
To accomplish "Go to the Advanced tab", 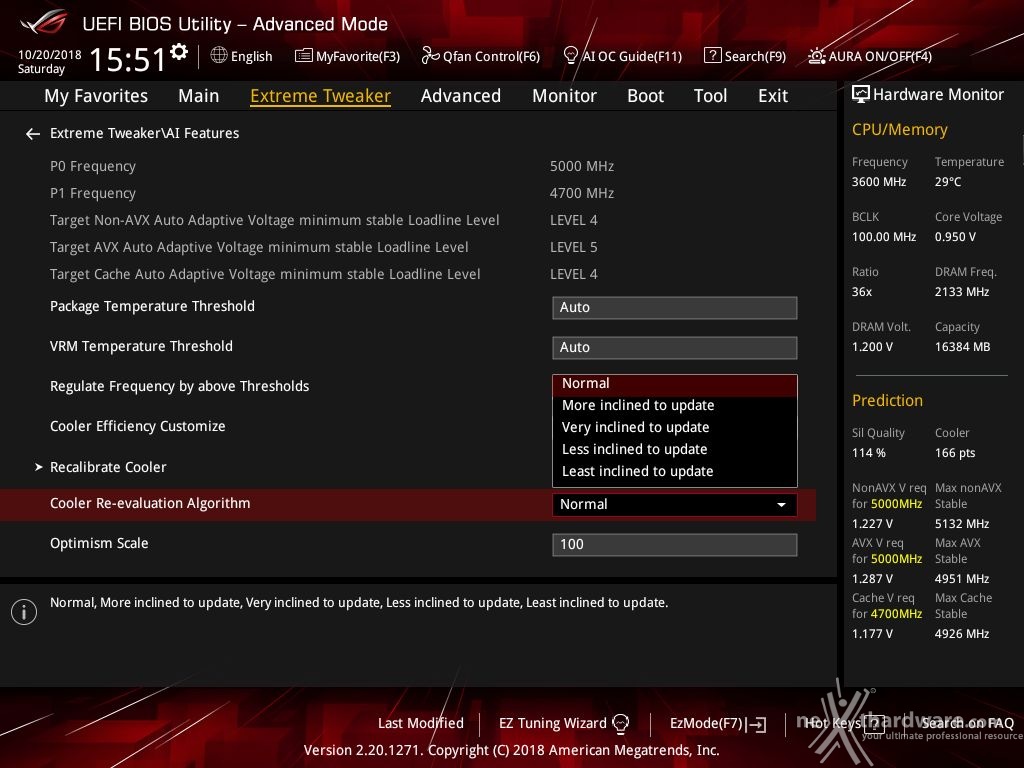I will click(461, 96).
